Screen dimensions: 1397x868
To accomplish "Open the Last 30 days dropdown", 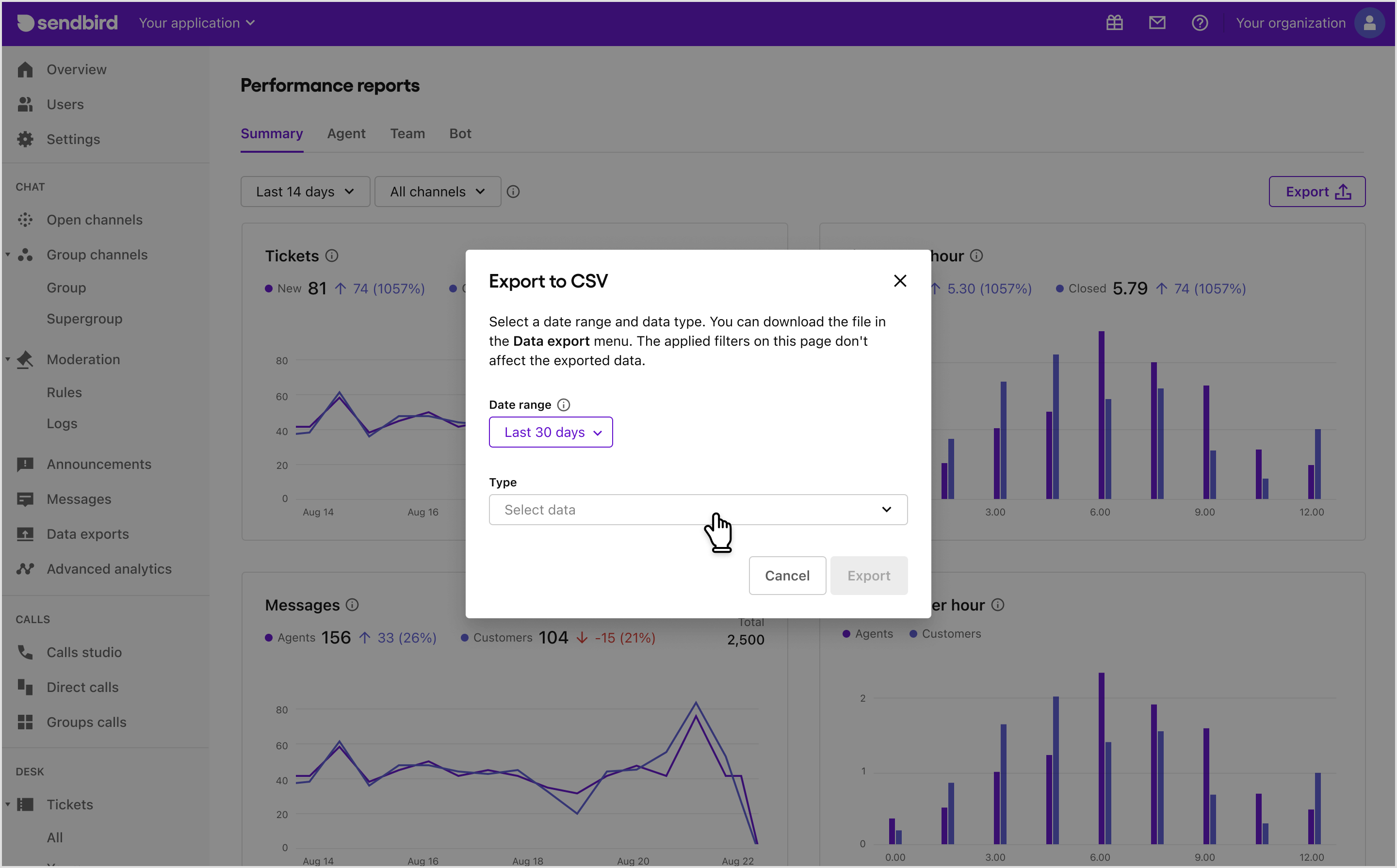I will point(550,432).
